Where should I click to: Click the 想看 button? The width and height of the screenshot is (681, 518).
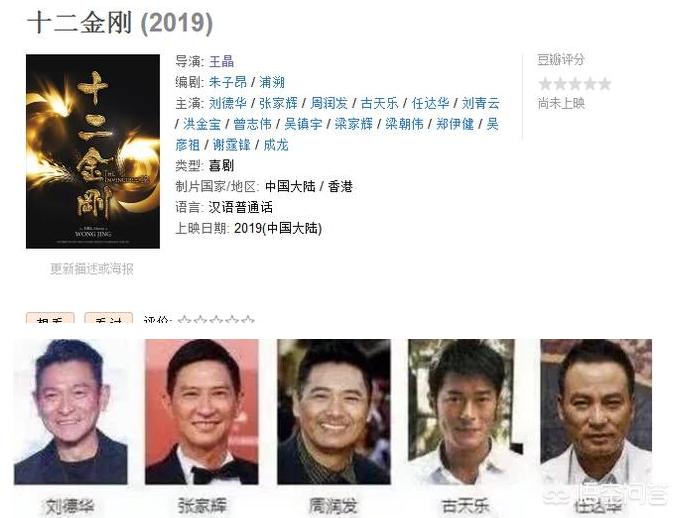50,318
